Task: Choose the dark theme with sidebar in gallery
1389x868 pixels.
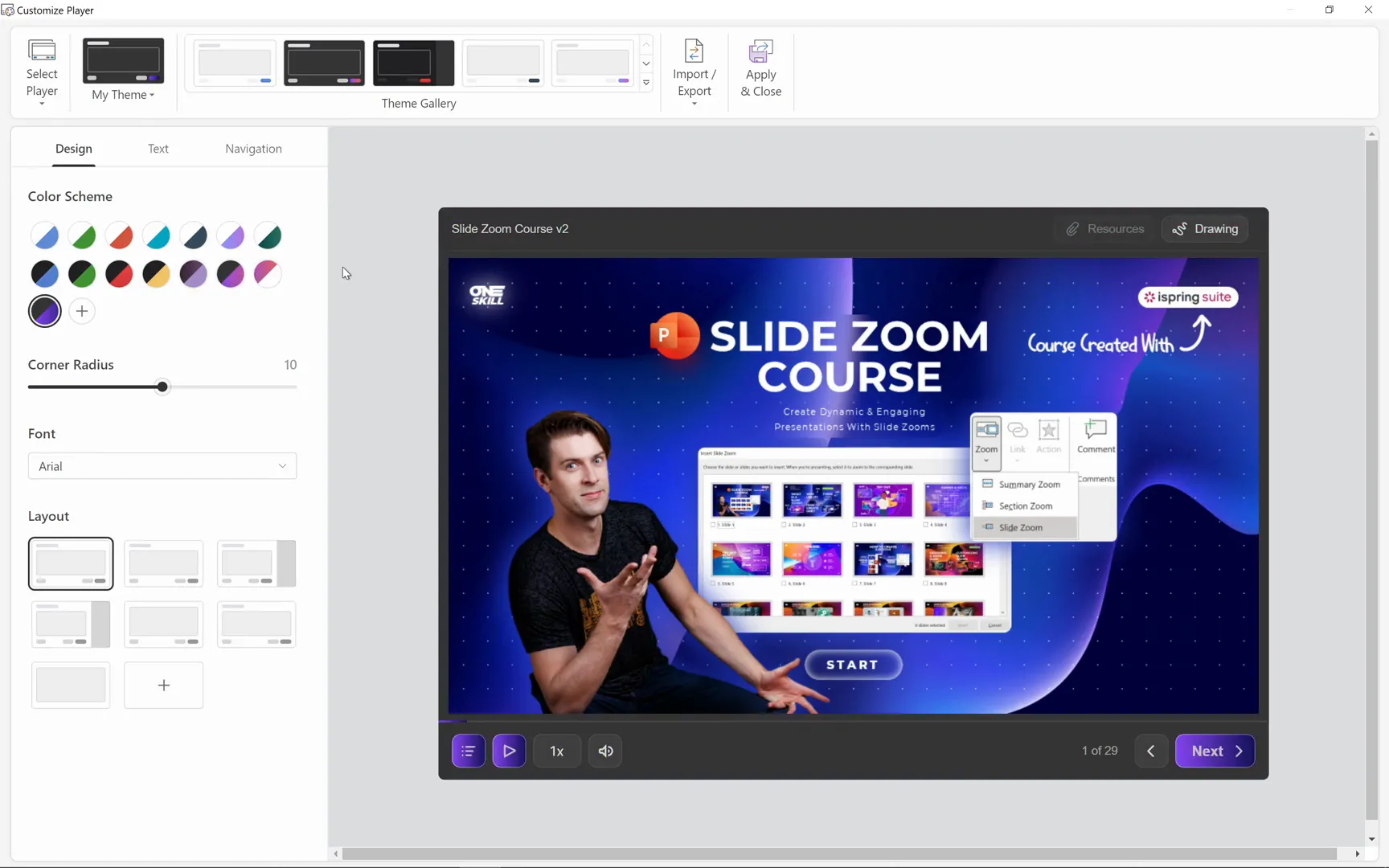Action: tap(413, 63)
